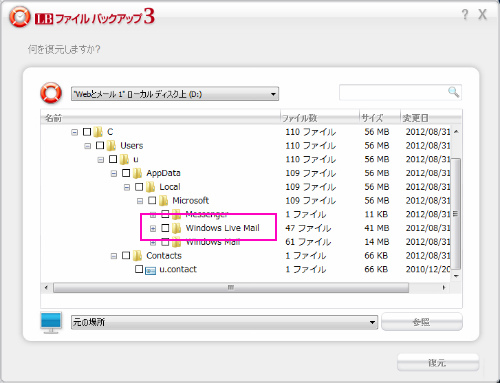
Task: Click the lifebuoy backup icon beside archive dropdown
Action: 51,93
